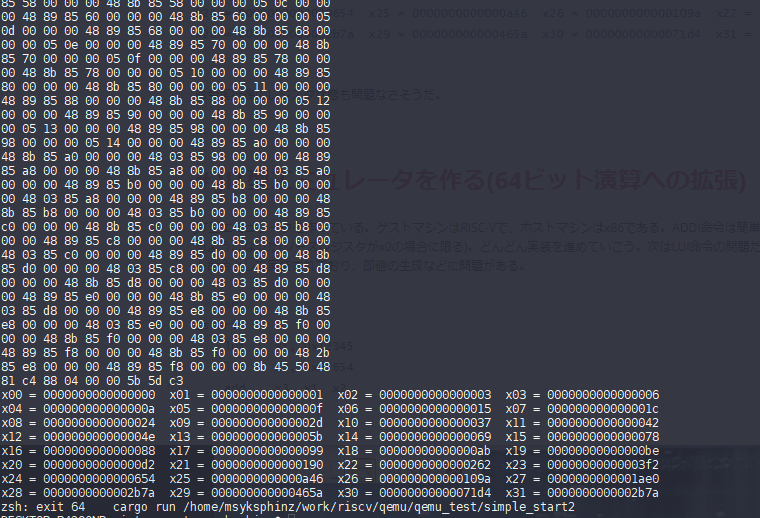Select the x09 register value ending in 2d
This screenshot has width=760, height=518.
(267, 423)
